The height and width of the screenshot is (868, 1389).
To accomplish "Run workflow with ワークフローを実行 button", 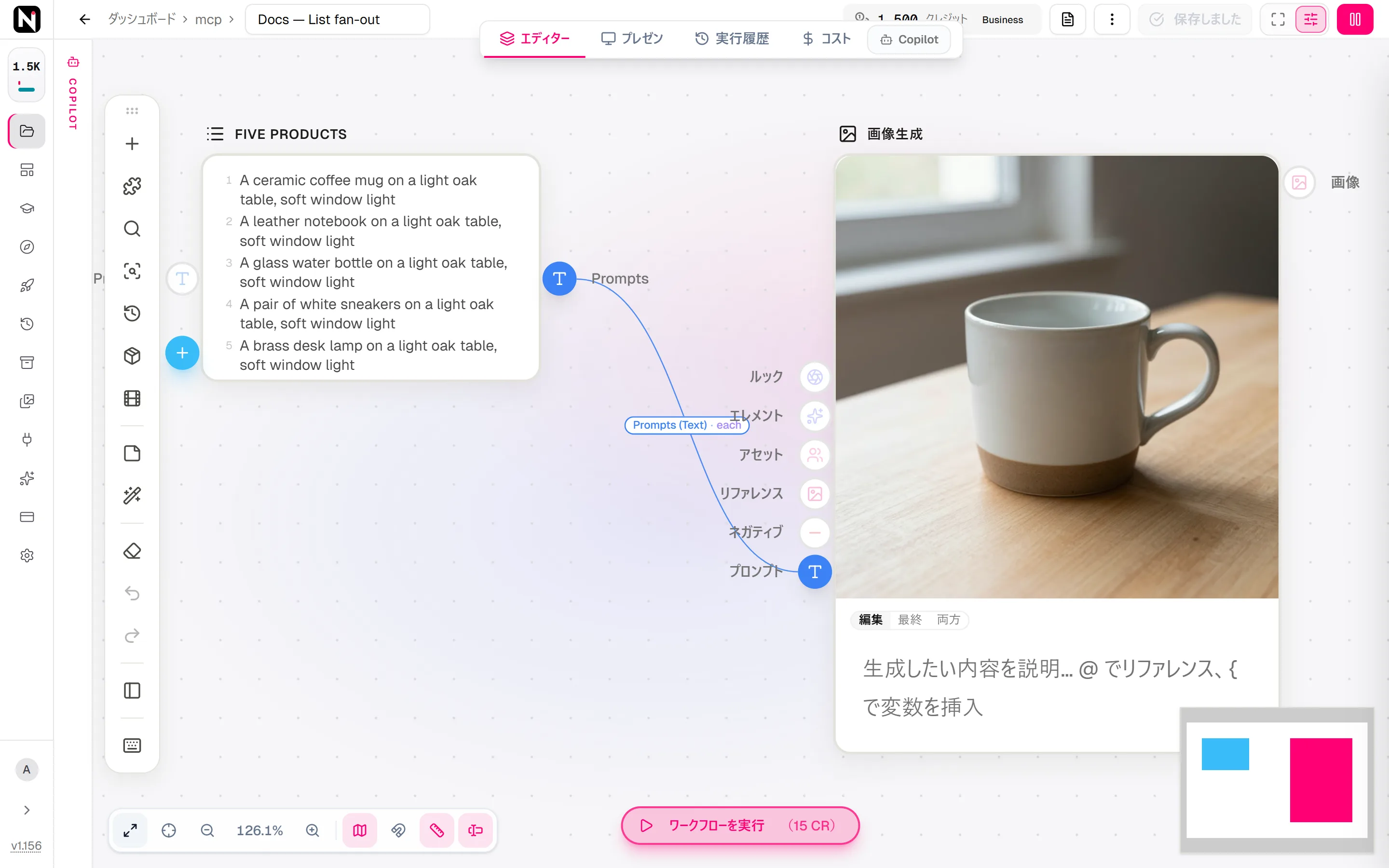I will [740, 826].
